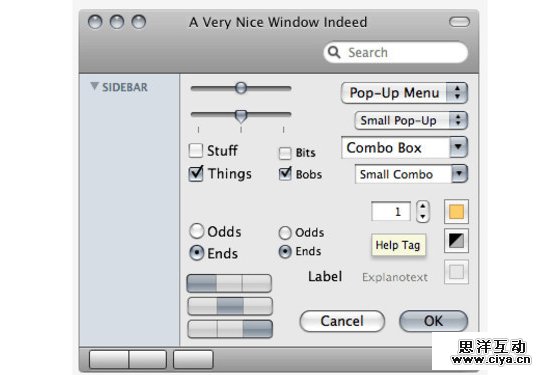
Task: Click inside the Small Combo text field
Action: 403,174
